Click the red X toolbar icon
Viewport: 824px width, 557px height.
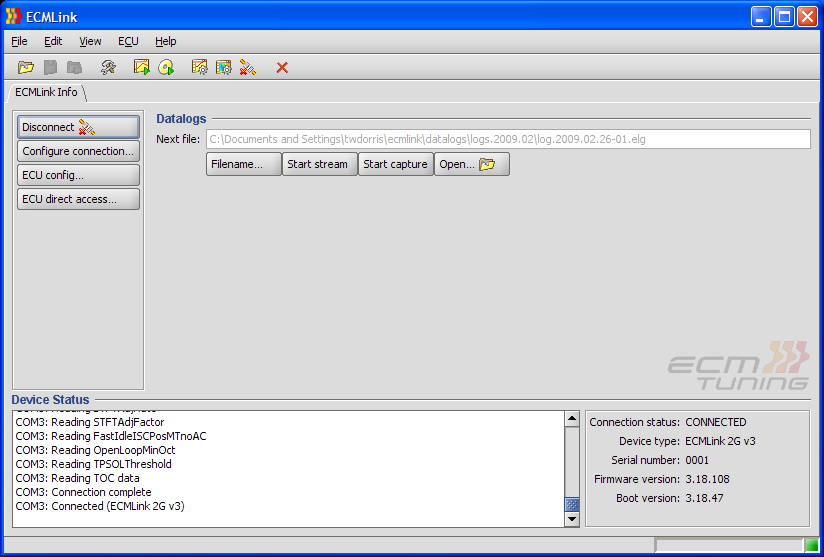pos(282,67)
